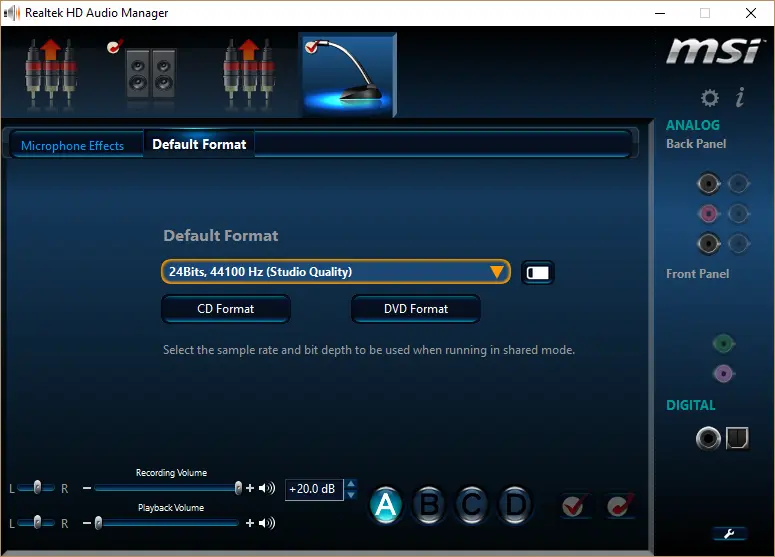The height and width of the screenshot is (557, 775).
Task: Click the Recording Volume slider track
Action: [x=168, y=488]
